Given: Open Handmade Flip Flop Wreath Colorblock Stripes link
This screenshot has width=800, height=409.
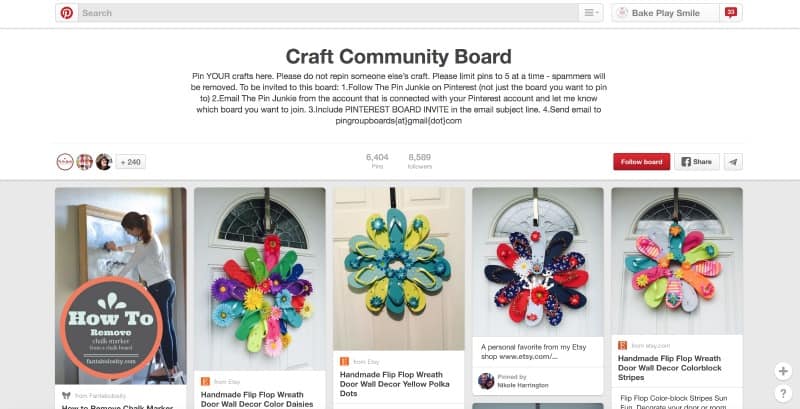Looking at the screenshot, I should (669, 368).
